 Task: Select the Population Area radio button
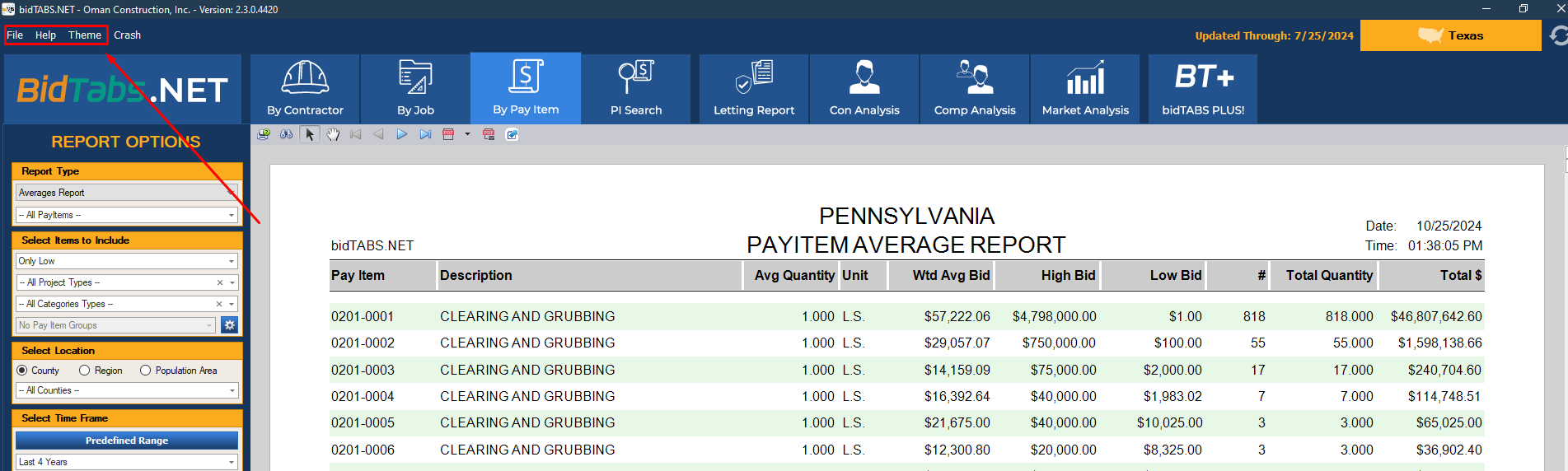click(145, 371)
